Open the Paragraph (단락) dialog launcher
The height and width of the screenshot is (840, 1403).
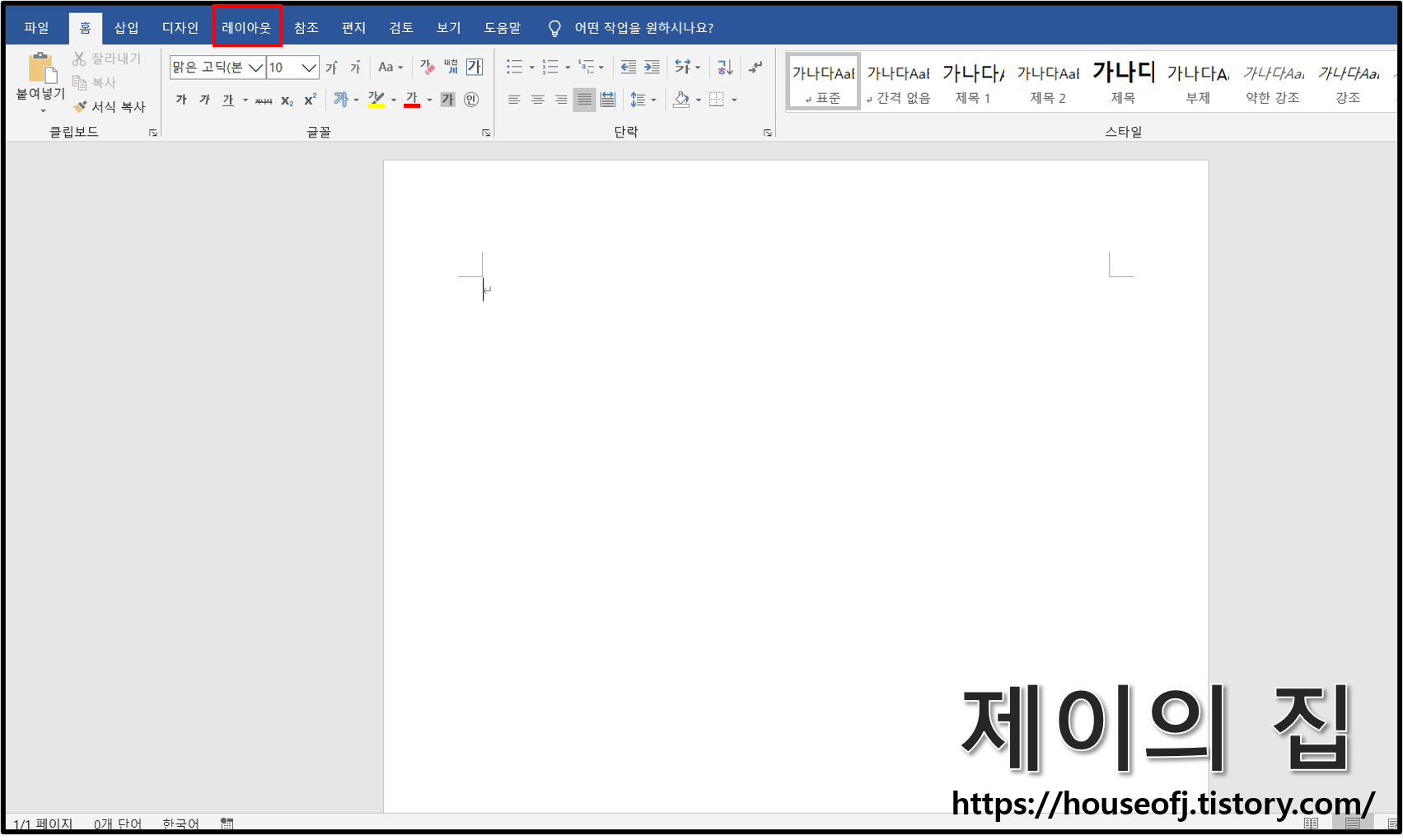[x=768, y=133]
